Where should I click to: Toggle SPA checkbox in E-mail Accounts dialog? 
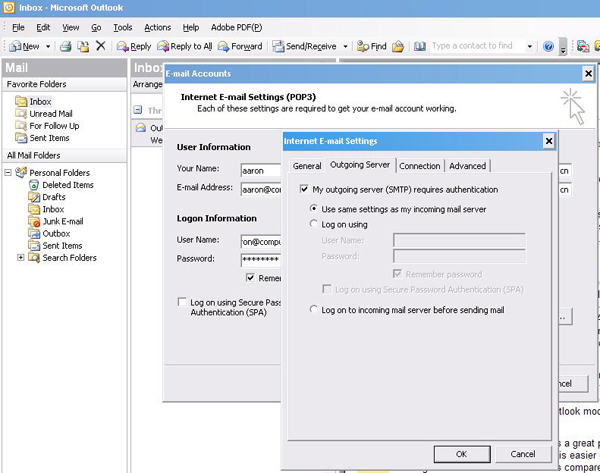(x=182, y=302)
